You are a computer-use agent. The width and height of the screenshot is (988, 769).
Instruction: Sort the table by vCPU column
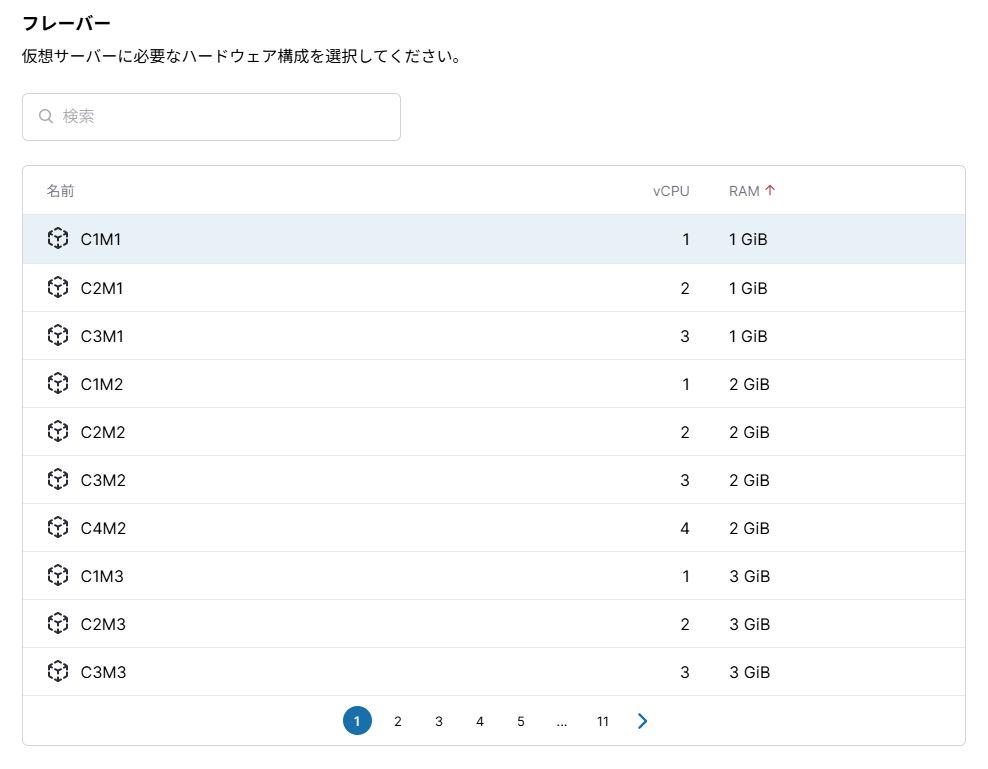tap(670, 191)
